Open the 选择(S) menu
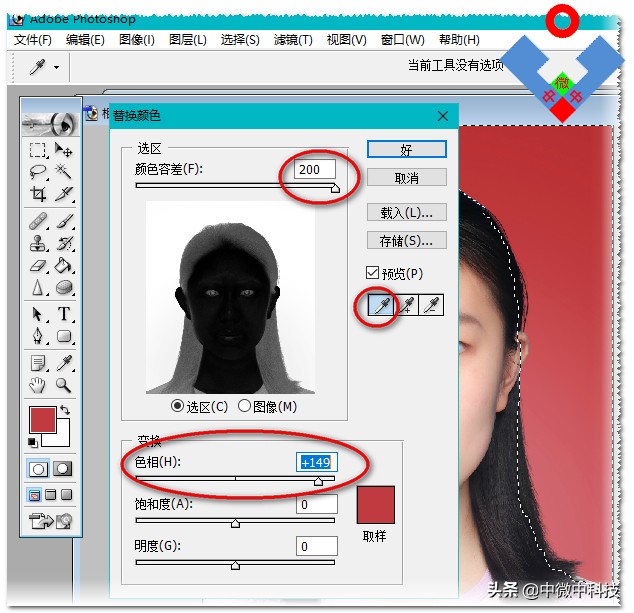The image size is (634, 613). click(x=240, y=40)
